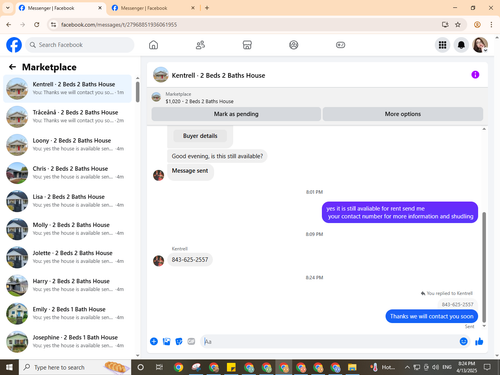This screenshot has height=375, width=500.
Task: Click Kentrell's avatar next to phone number
Action: 158,261
